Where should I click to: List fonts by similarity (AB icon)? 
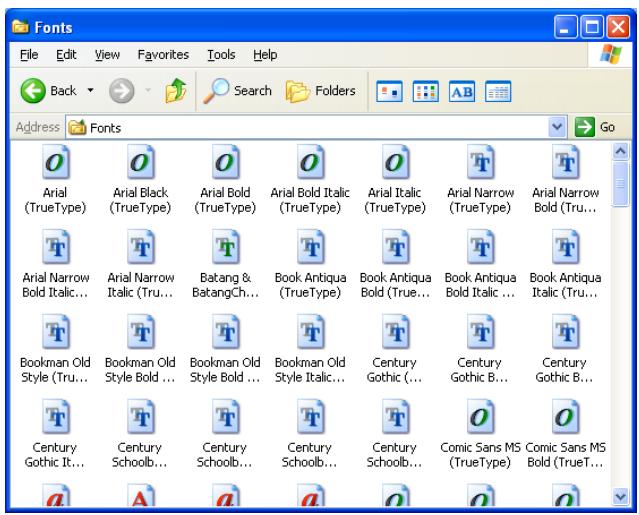[462, 91]
